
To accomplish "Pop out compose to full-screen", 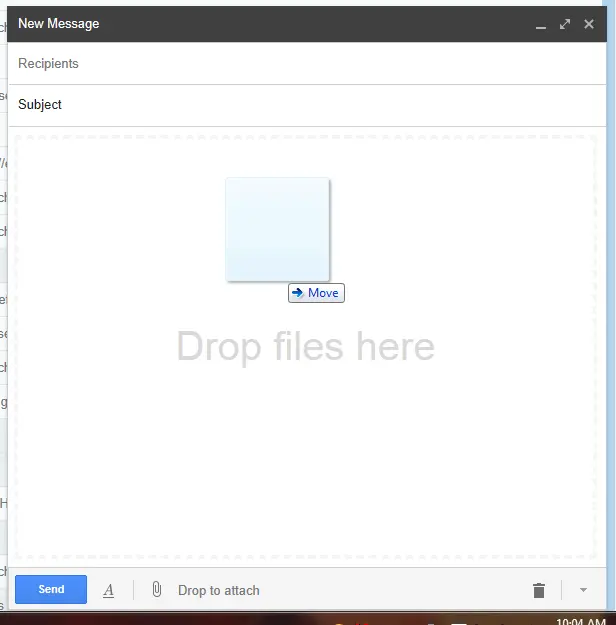I will [x=565, y=24].
